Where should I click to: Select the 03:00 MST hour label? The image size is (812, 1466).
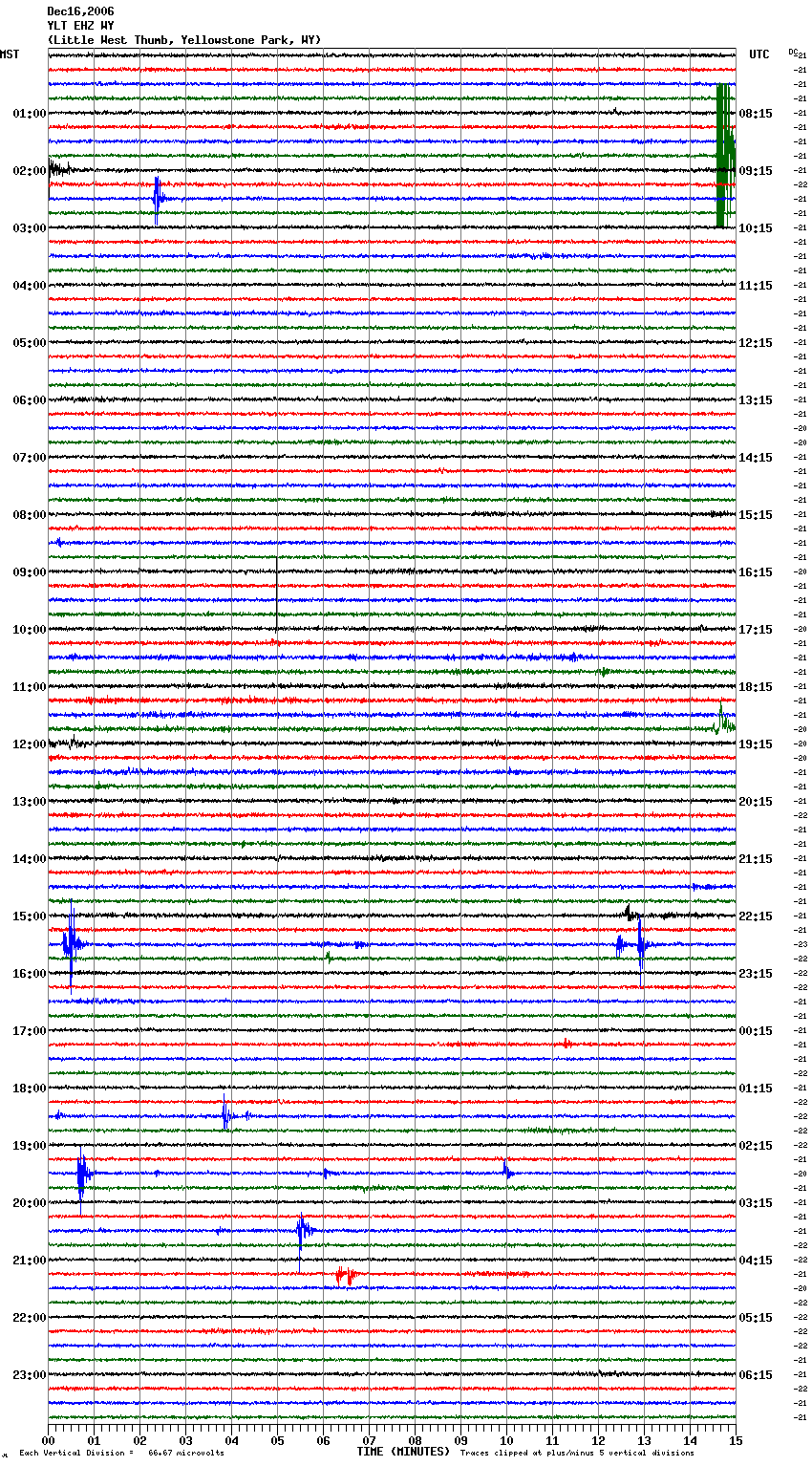[30, 228]
